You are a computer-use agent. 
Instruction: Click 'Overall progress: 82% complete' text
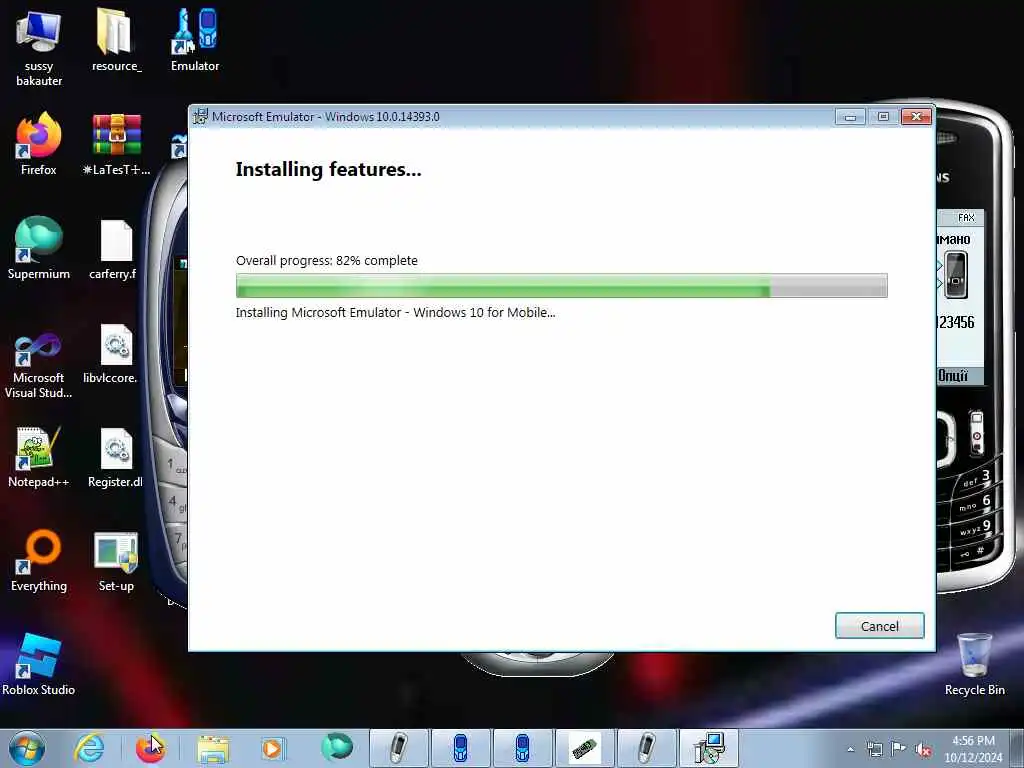point(327,261)
